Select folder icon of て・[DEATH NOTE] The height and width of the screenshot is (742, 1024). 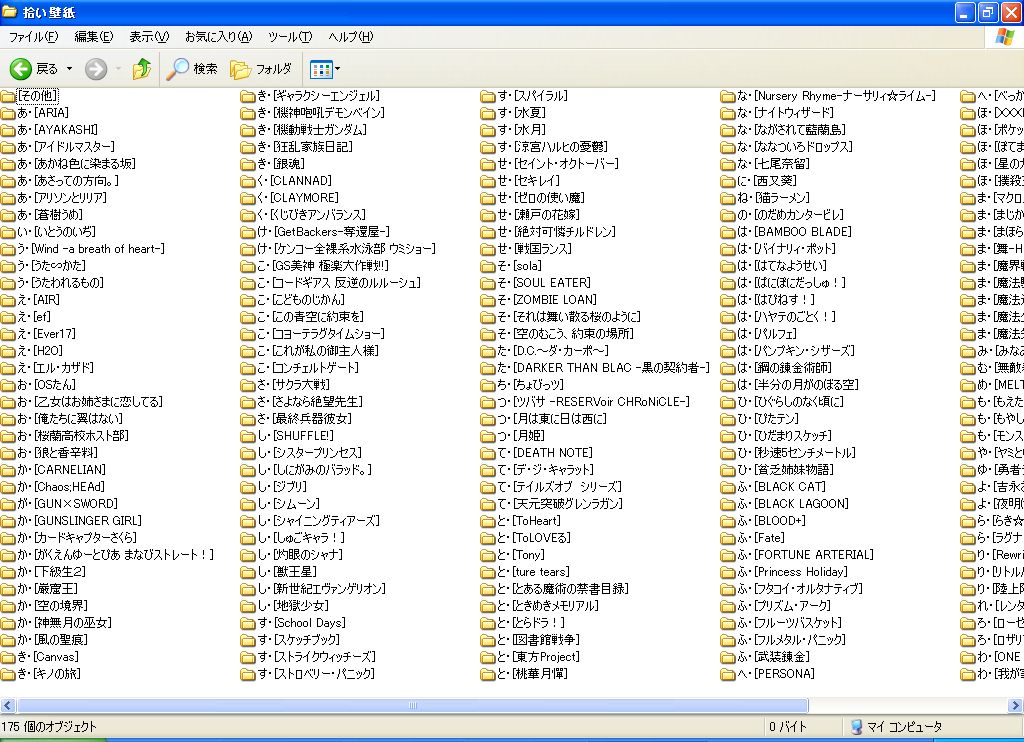point(487,453)
